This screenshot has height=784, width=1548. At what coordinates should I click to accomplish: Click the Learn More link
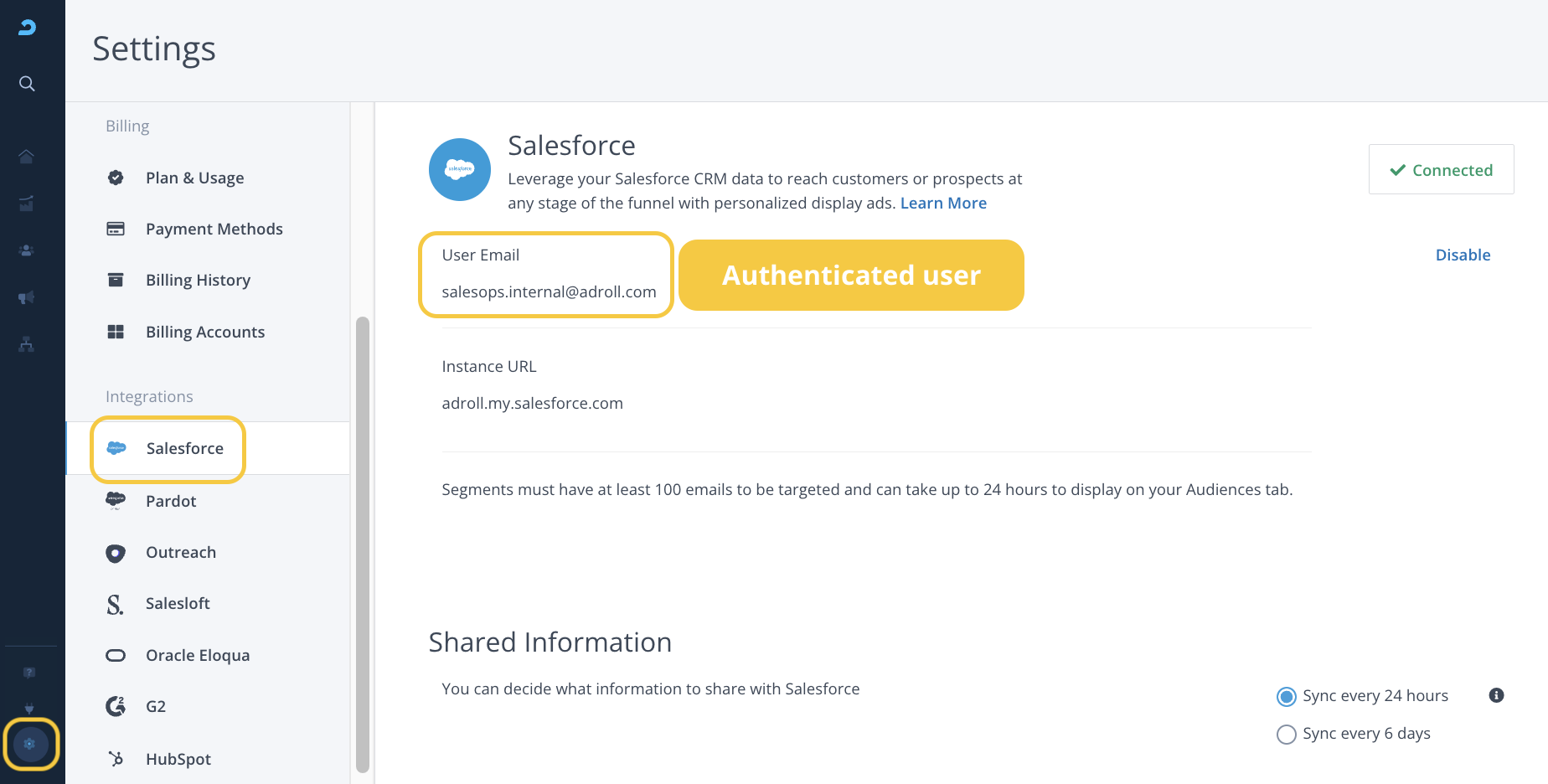(x=943, y=203)
